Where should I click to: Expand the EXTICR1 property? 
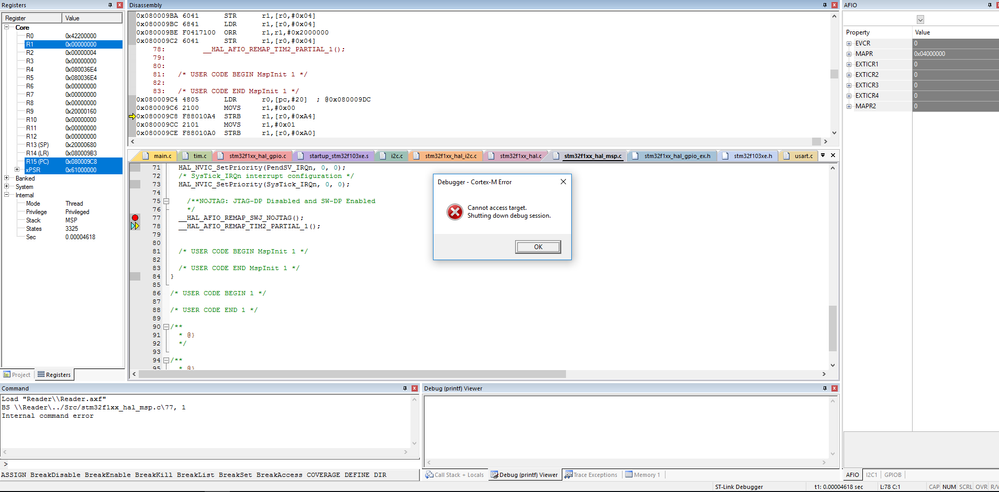point(849,64)
